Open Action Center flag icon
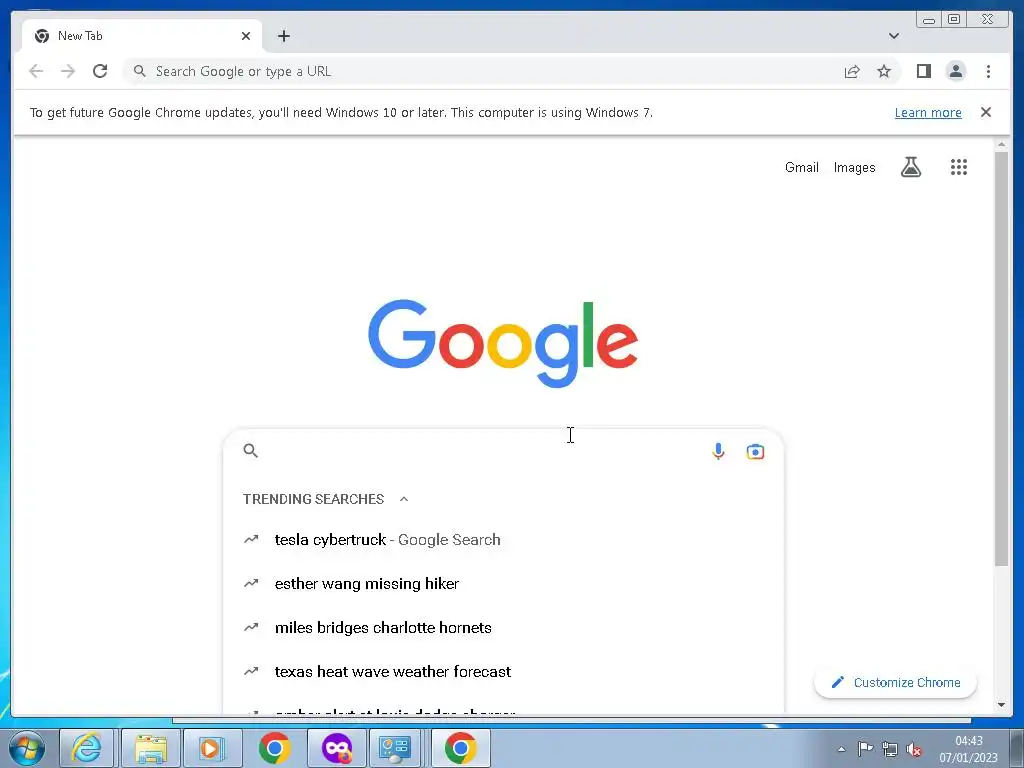Image resolution: width=1024 pixels, height=768 pixels. (865, 749)
